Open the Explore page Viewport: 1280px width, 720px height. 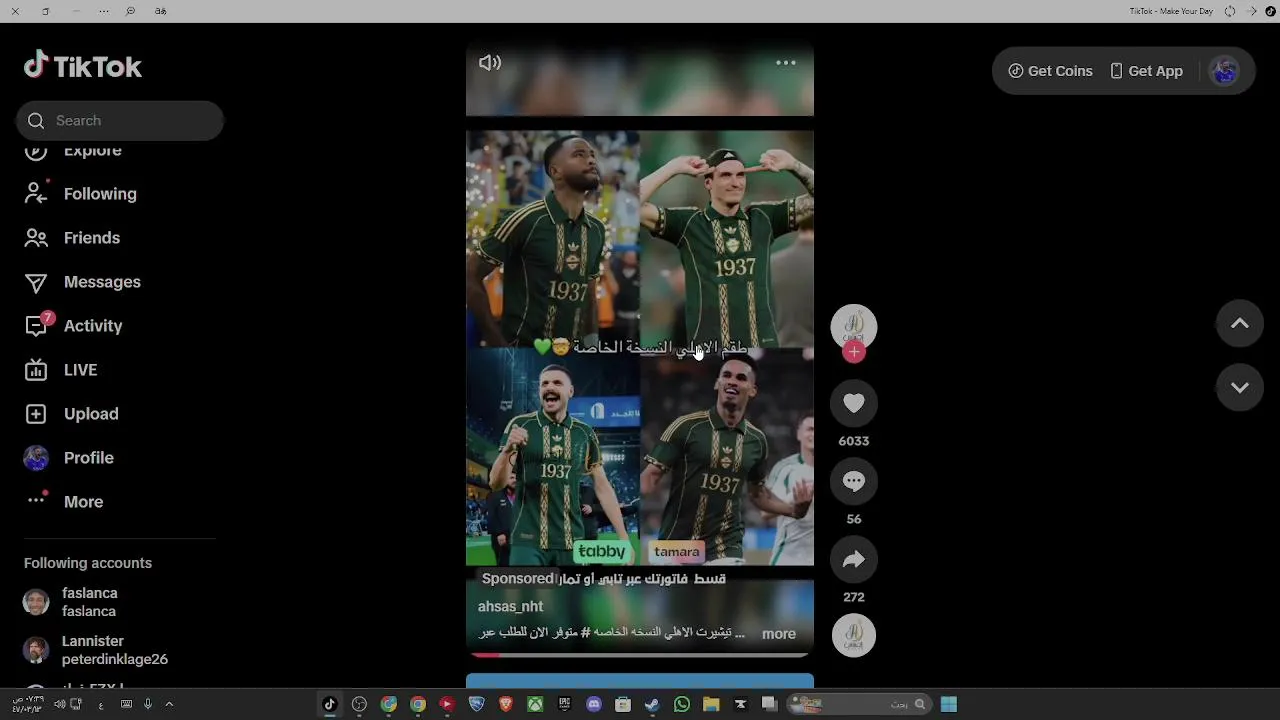[92, 151]
